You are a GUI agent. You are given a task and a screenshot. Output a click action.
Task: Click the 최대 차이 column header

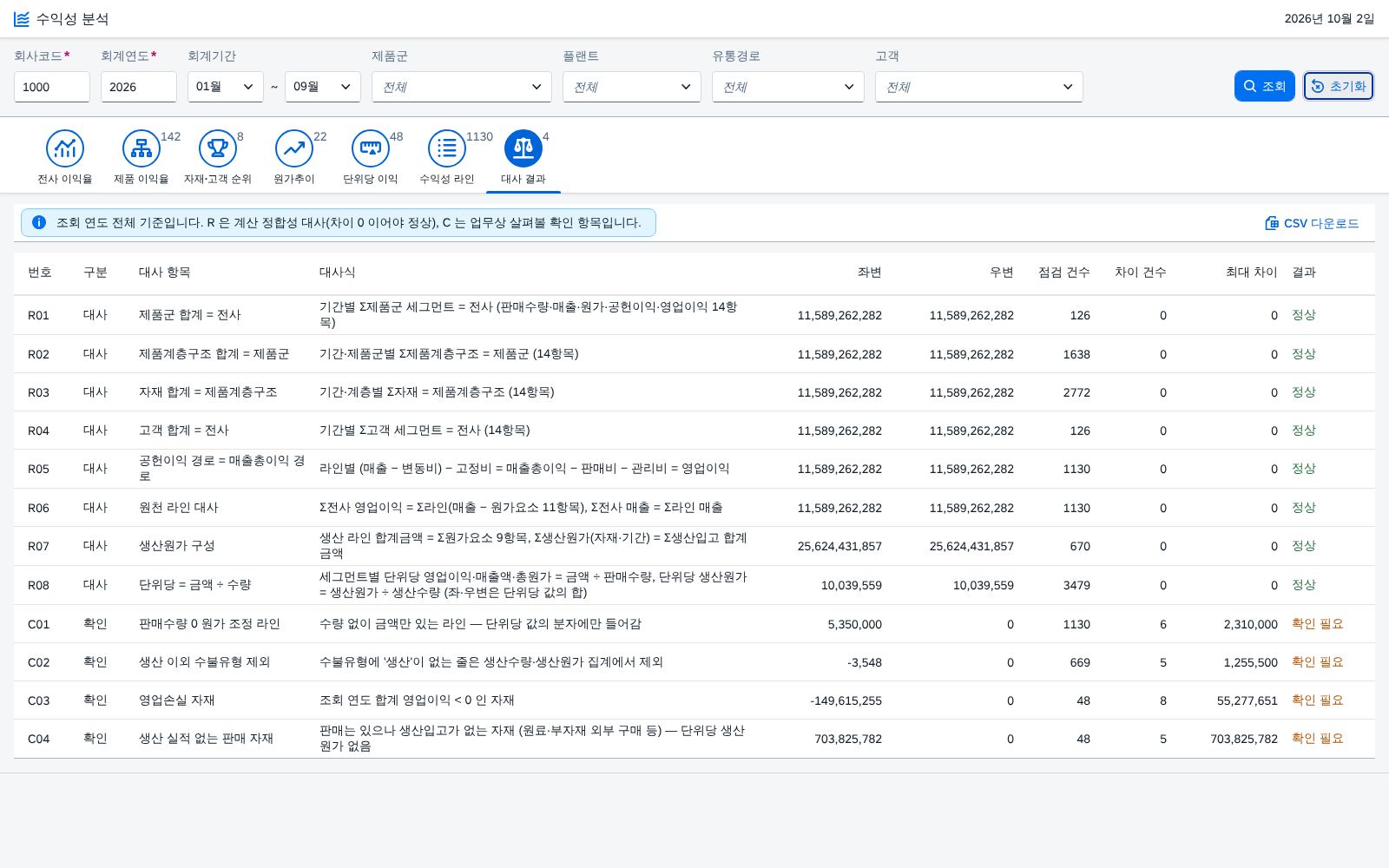tap(1252, 273)
